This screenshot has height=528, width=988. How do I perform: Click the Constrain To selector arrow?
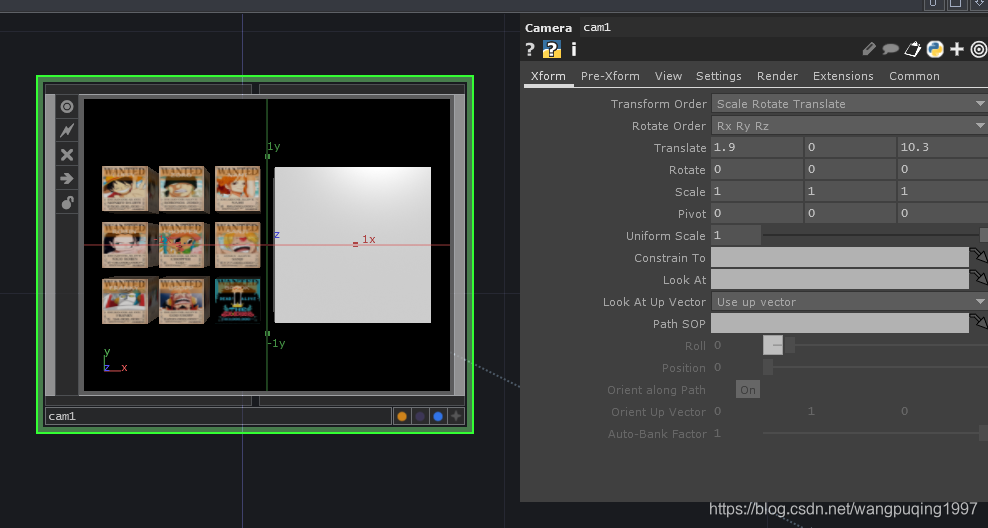tap(979, 255)
